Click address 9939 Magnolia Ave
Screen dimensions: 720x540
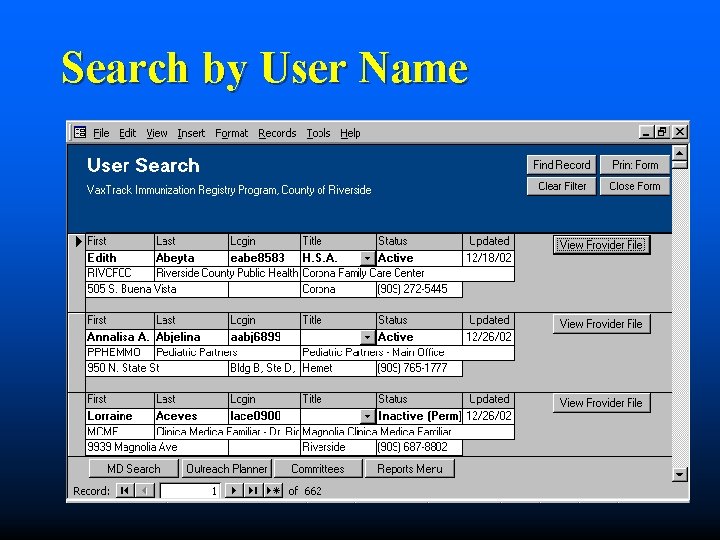coord(157,448)
